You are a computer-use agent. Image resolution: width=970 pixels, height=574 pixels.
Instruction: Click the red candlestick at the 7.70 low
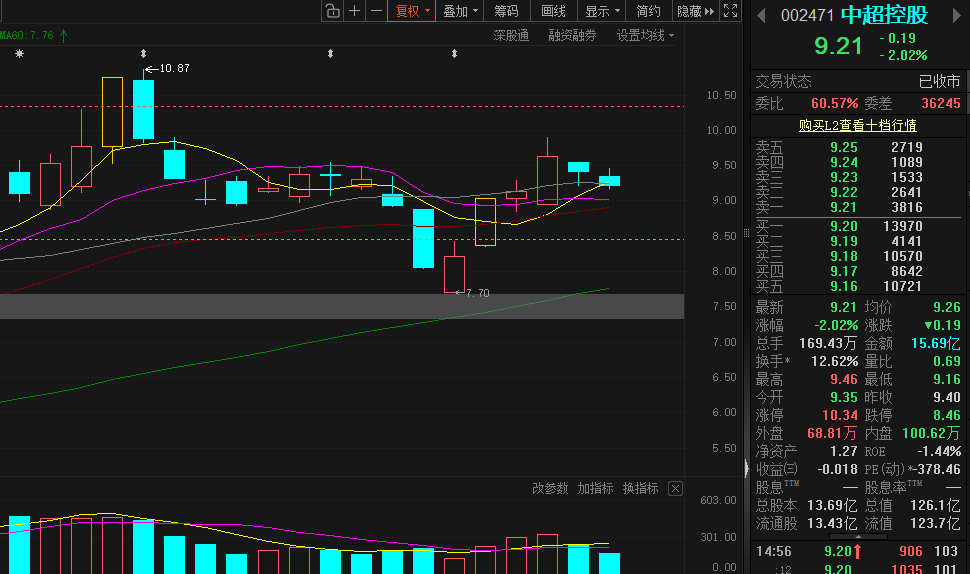[454, 274]
